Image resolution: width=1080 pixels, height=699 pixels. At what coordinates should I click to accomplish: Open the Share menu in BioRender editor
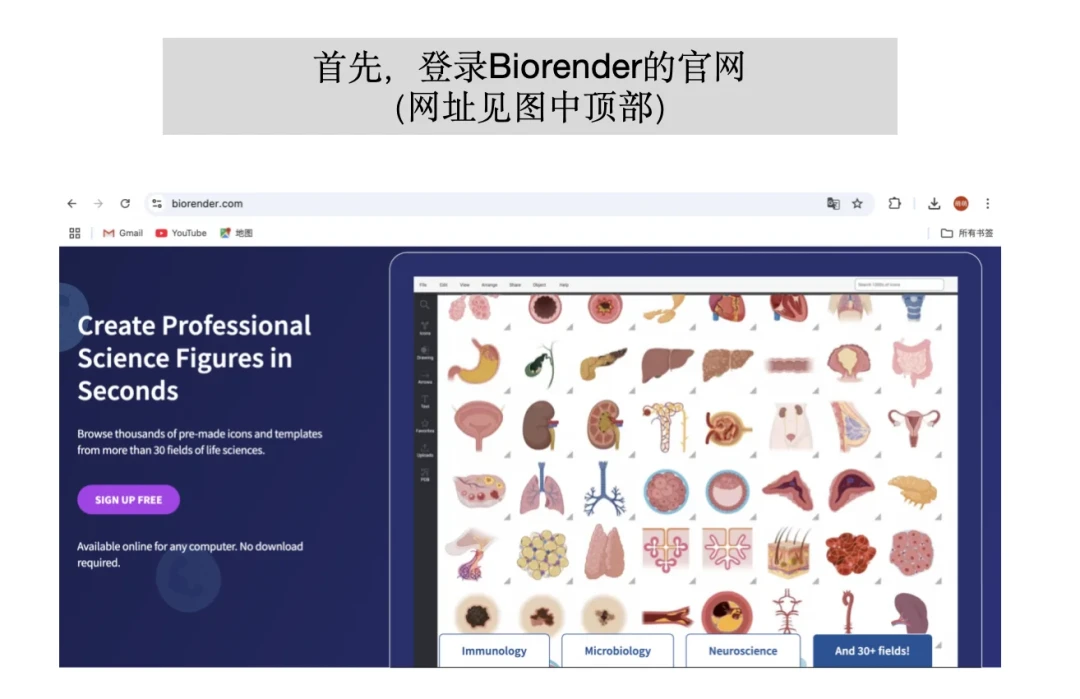point(515,285)
